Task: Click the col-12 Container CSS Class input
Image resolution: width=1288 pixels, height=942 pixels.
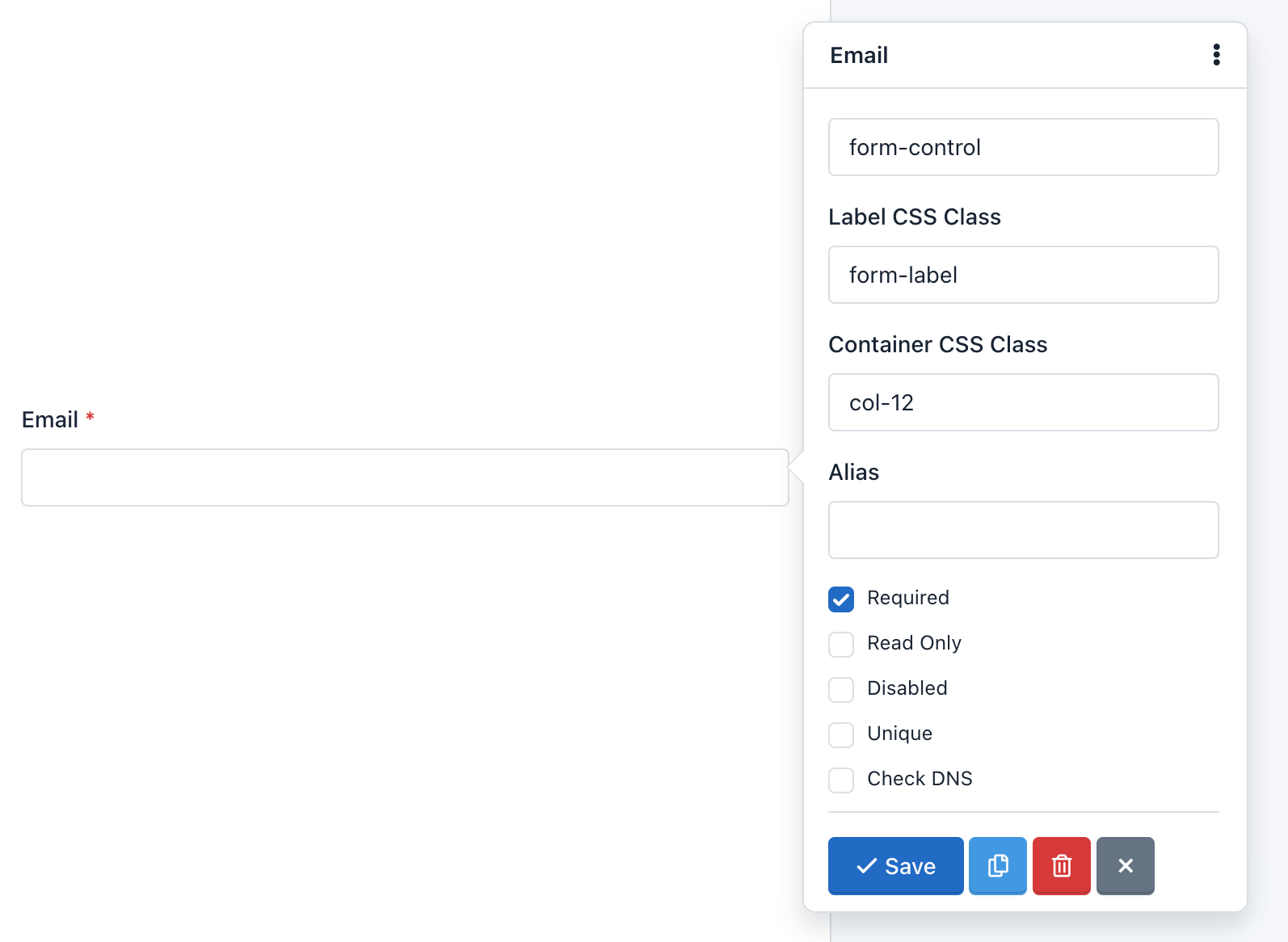Action: pos(1023,402)
